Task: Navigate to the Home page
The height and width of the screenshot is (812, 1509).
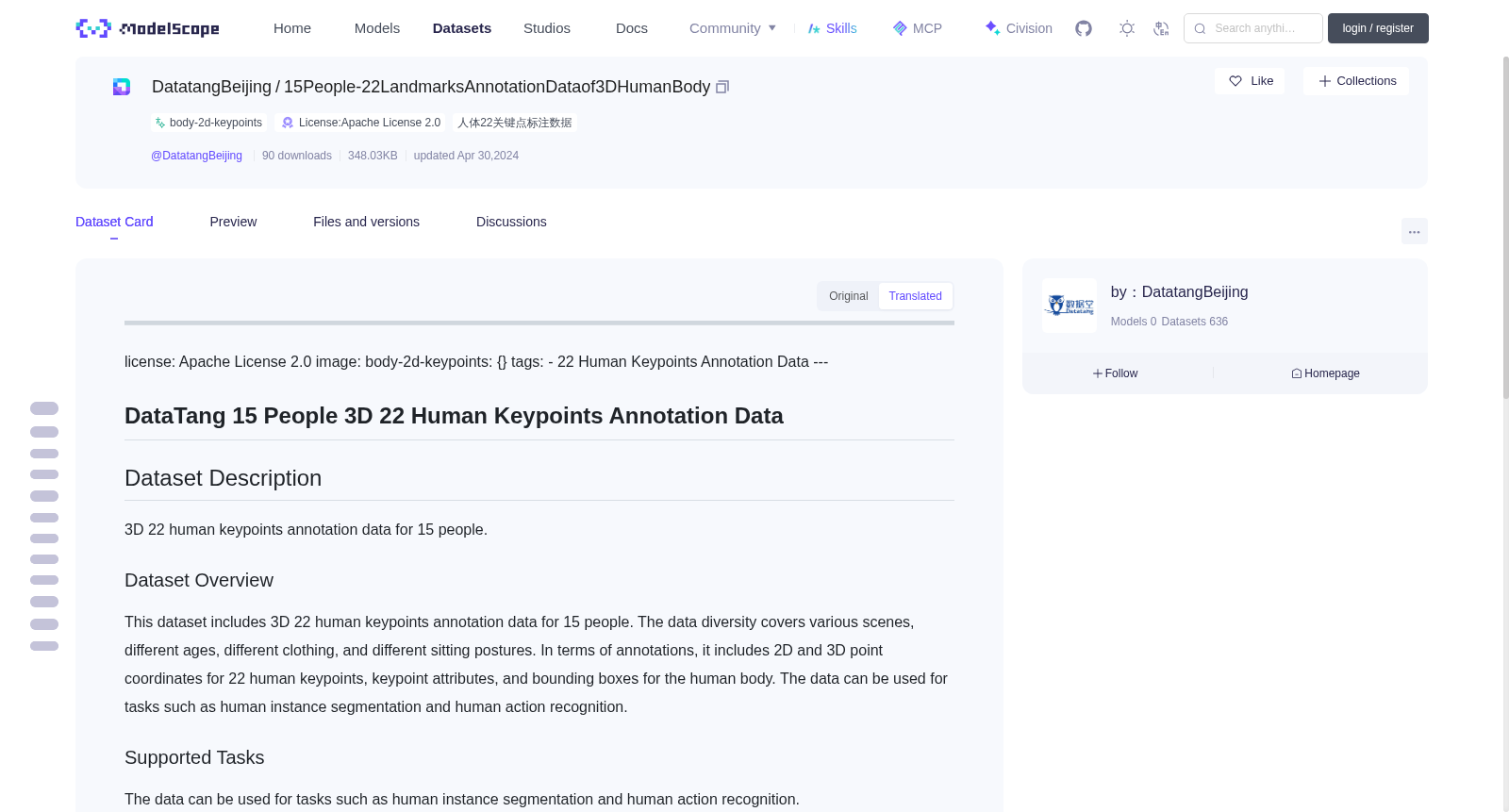Action: [292, 28]
